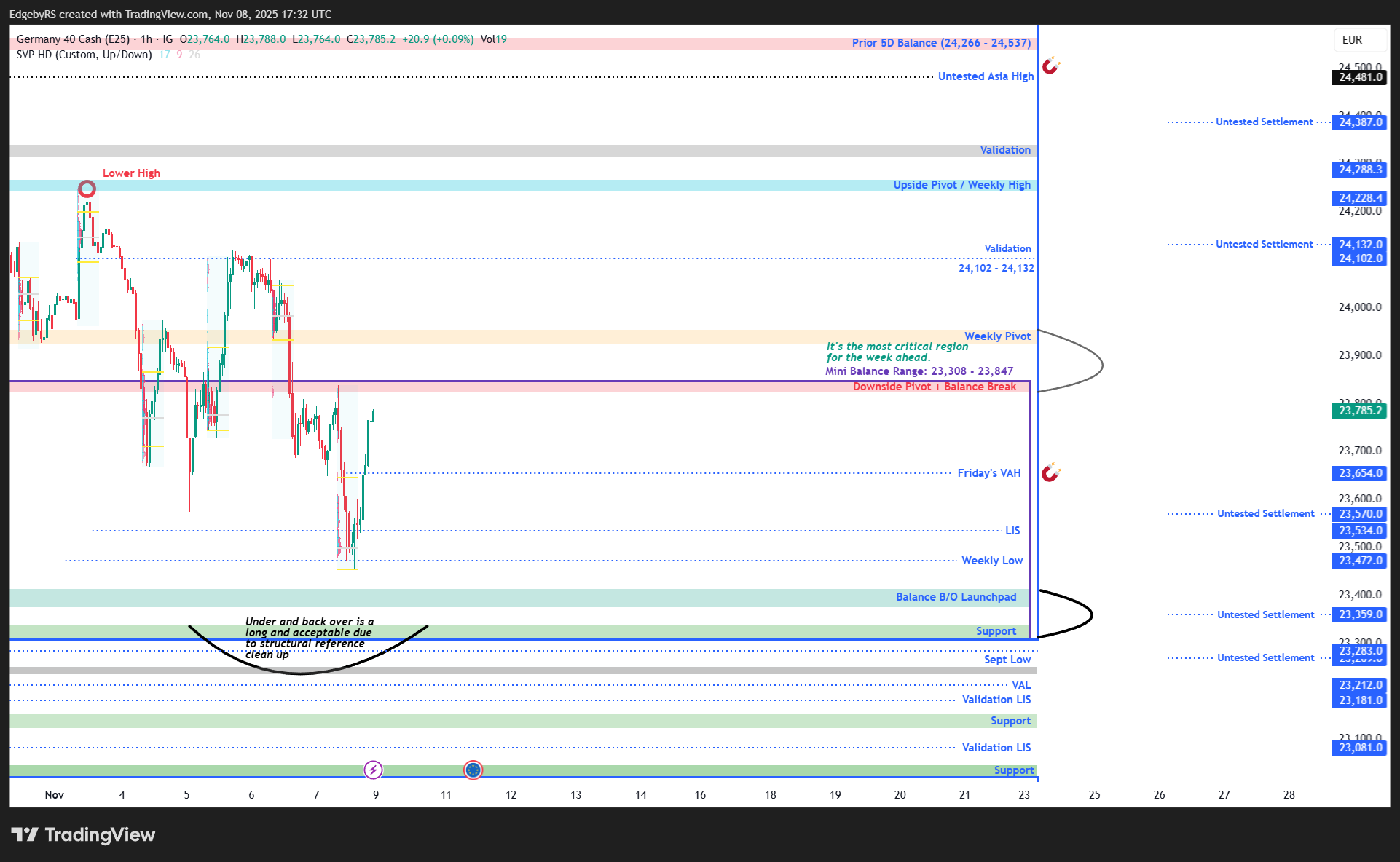Image resolution: width=1400 pixels, height=862 pixels.
Task: Click the 23,472.0 Weekly Low price tag
Action: pyautogui.click(x=1360, y=561)
